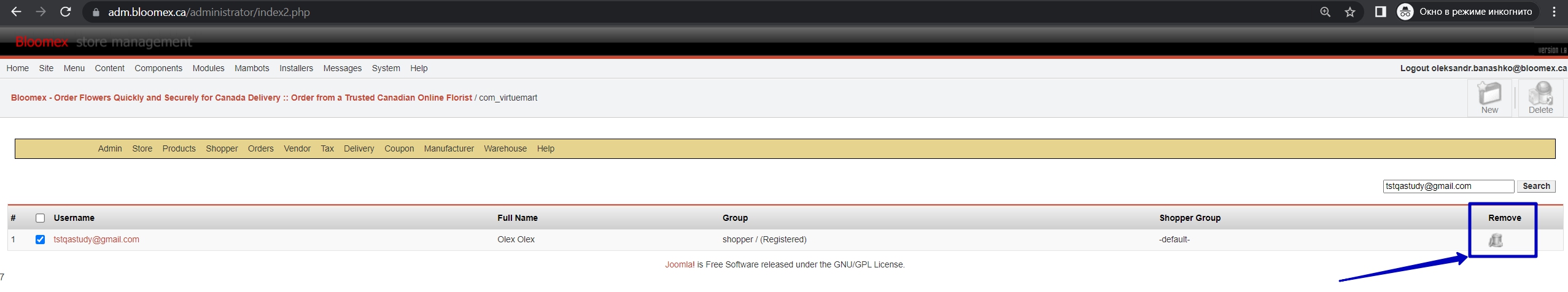Click the Group column header

pyautogui.click(x=735, y=218)
